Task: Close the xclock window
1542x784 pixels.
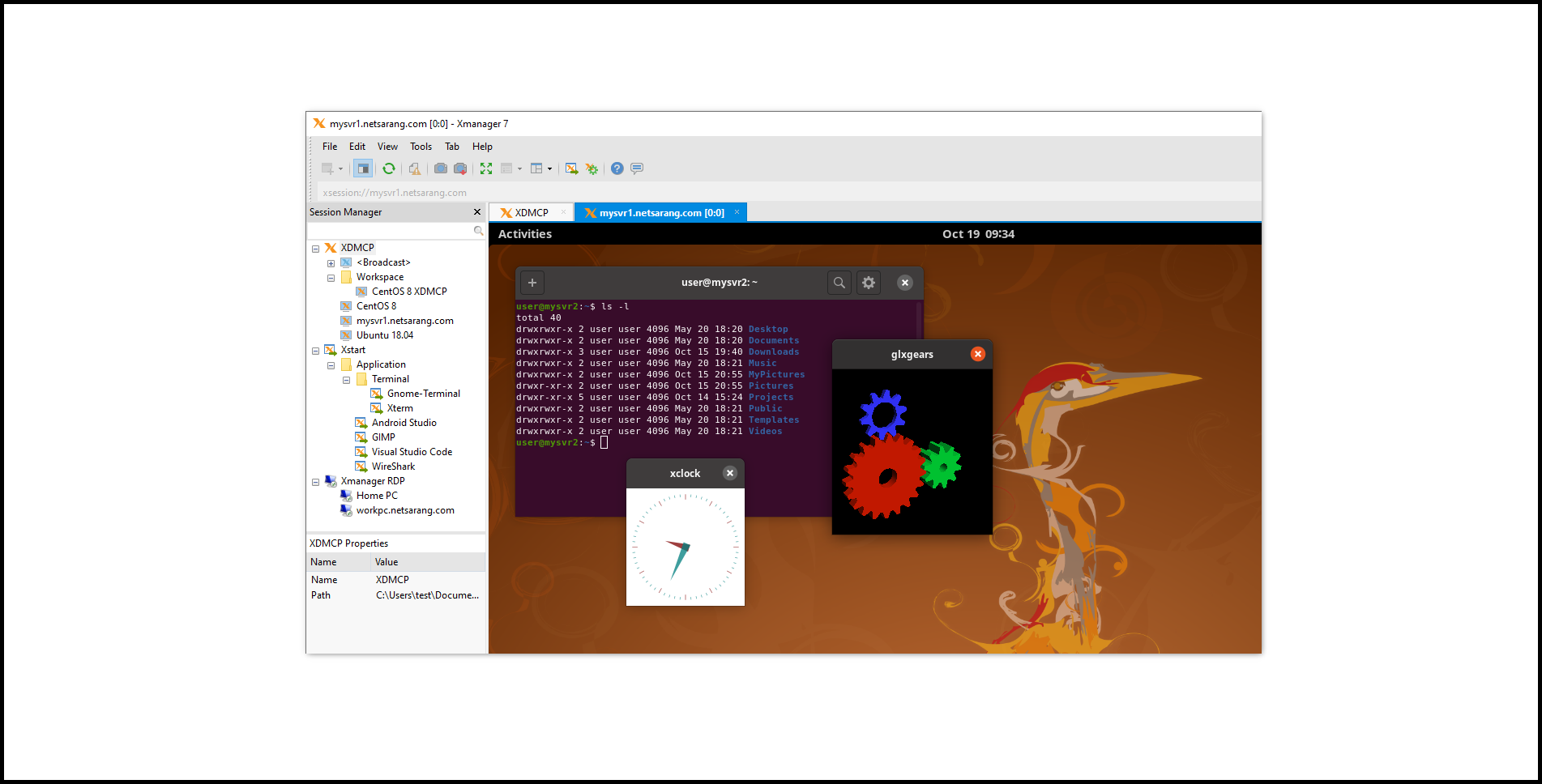Action: click(x=730, y=473)
